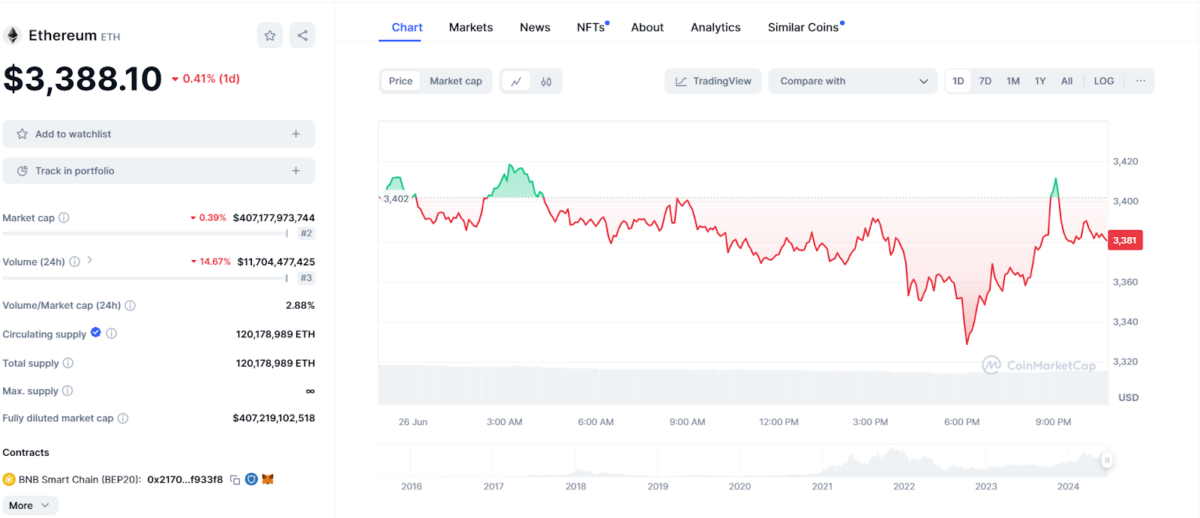Open the Compare with dropdown
The height and width of the screenshot is (518, 1200).
pos(853,81)
